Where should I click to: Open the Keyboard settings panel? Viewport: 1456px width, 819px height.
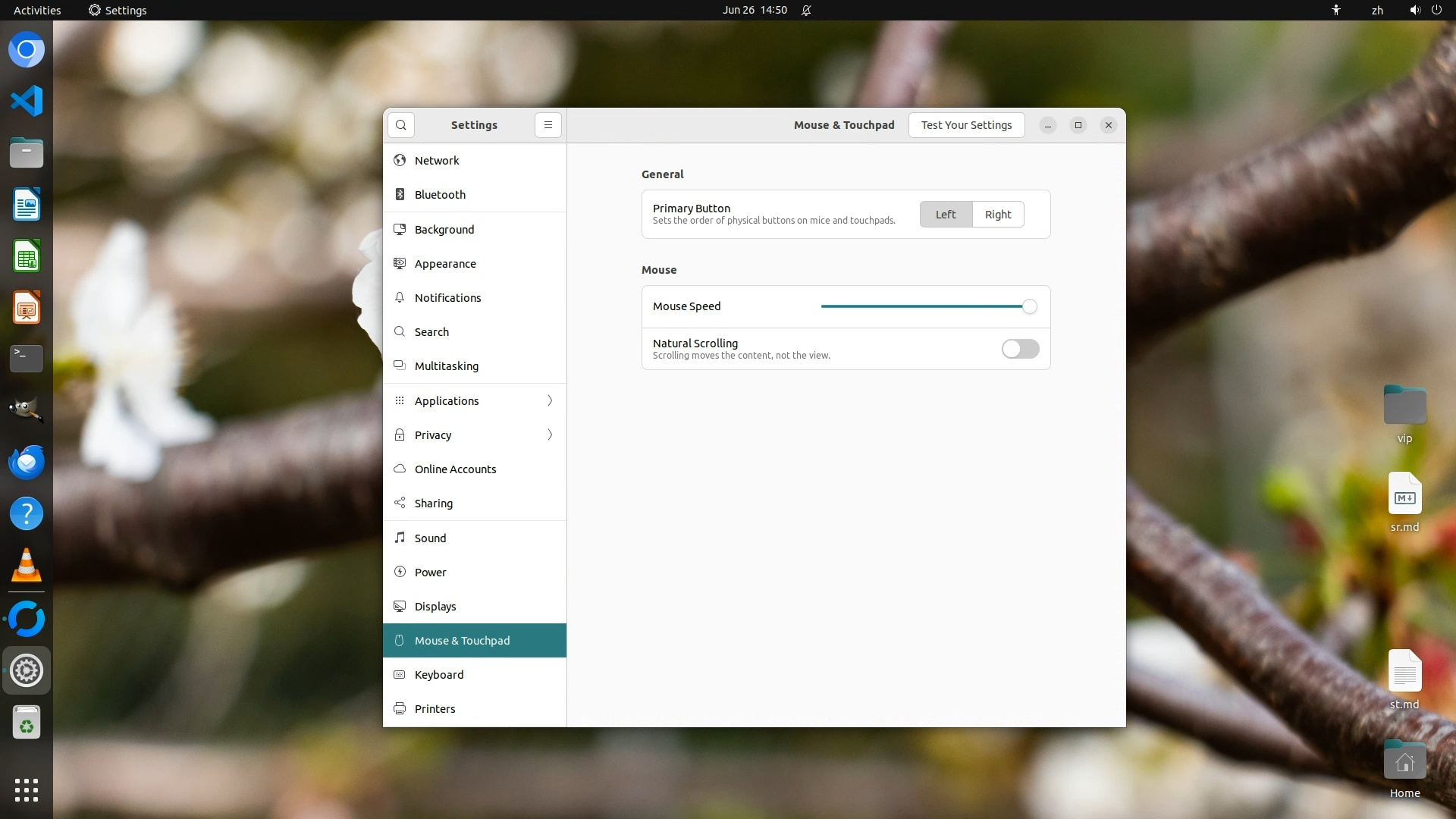click(x=439, y=675)
